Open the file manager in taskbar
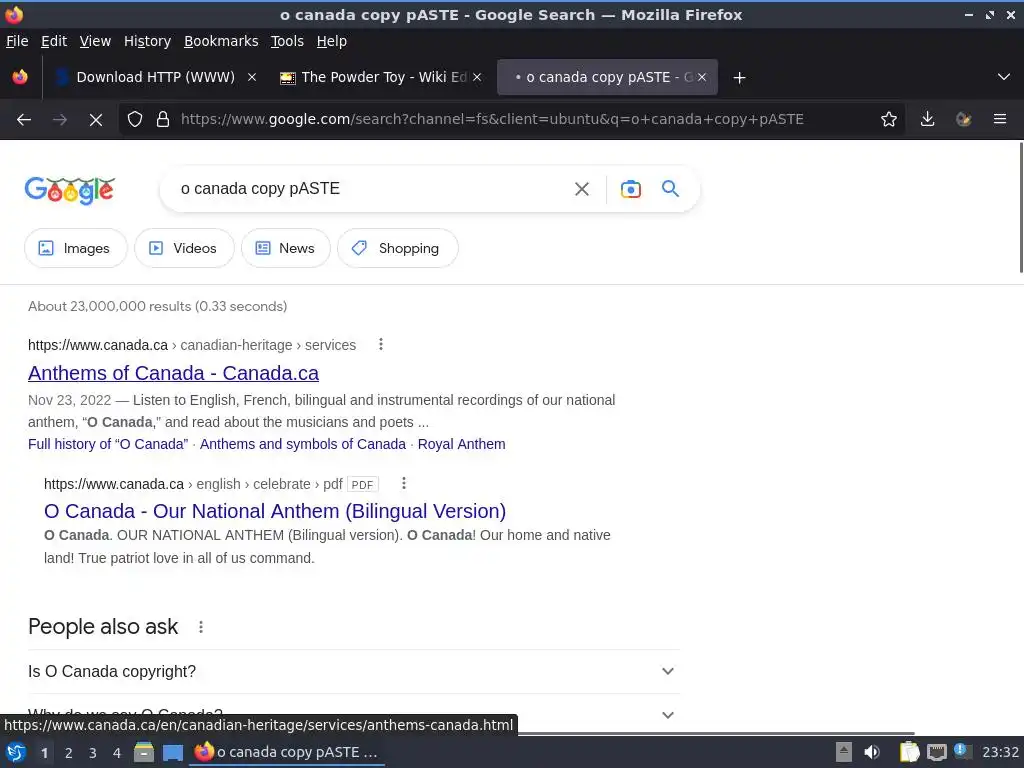The image size is (1024, 768). pos(144,752)
